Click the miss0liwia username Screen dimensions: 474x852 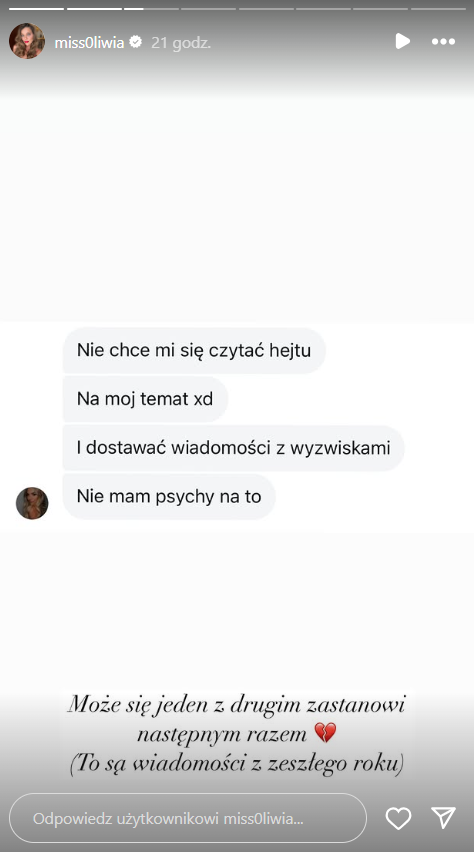pyautogui.click(x=89, y=42)
